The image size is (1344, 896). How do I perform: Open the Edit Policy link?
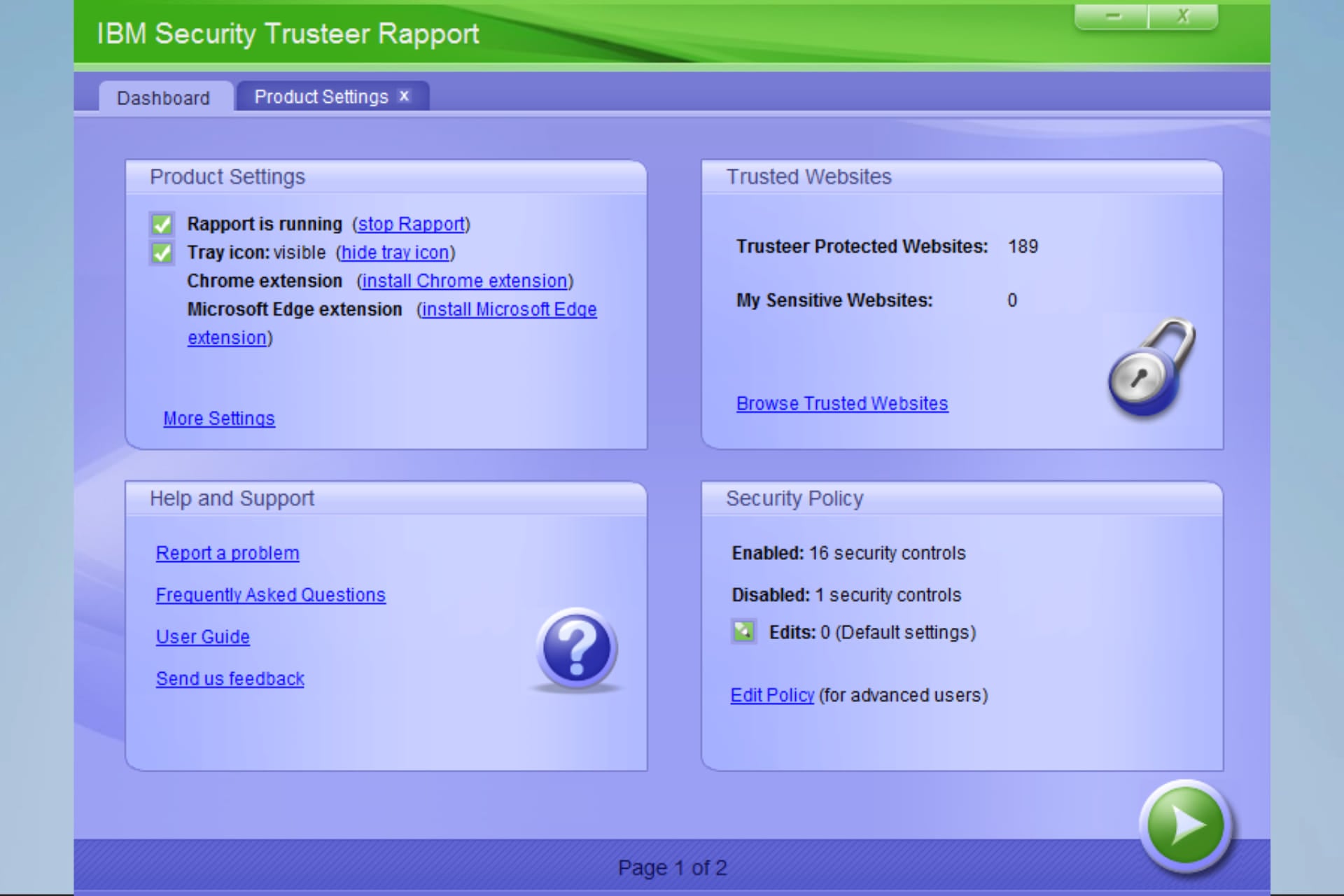coord(772,695)
